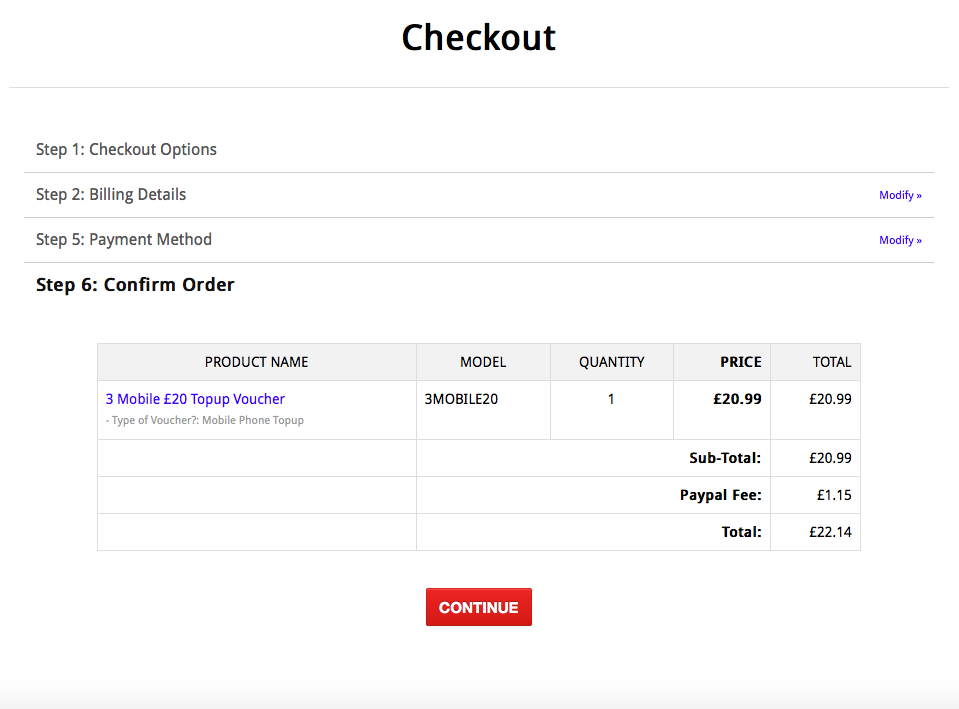Click the Checkout page title

pyautogui.click(x=478, y=37)
